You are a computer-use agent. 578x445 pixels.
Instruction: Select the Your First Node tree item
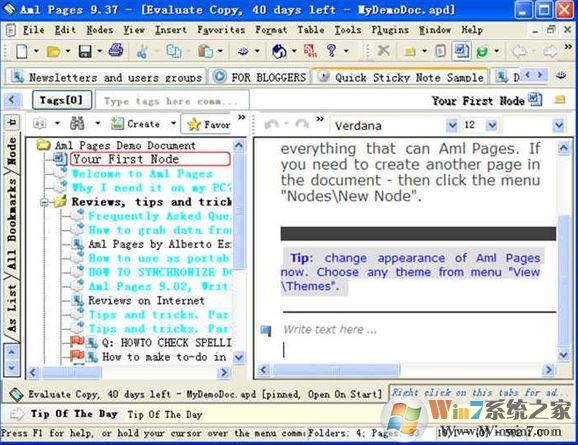click(150, 159)
